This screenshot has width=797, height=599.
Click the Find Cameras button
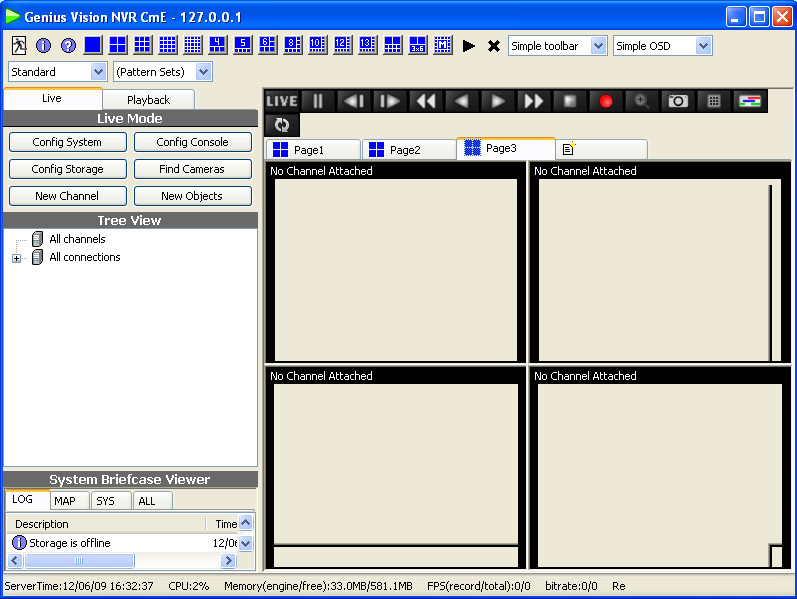point(191,169)
